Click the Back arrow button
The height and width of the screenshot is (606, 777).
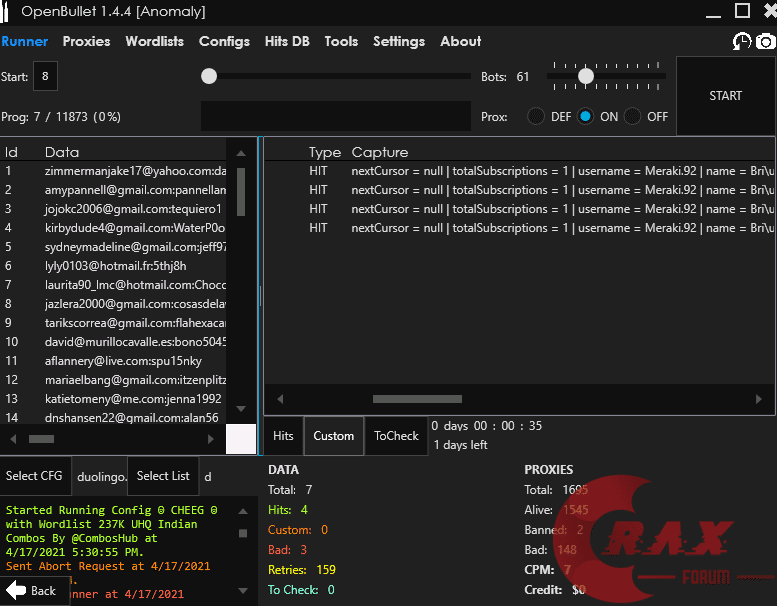point(31,590)
